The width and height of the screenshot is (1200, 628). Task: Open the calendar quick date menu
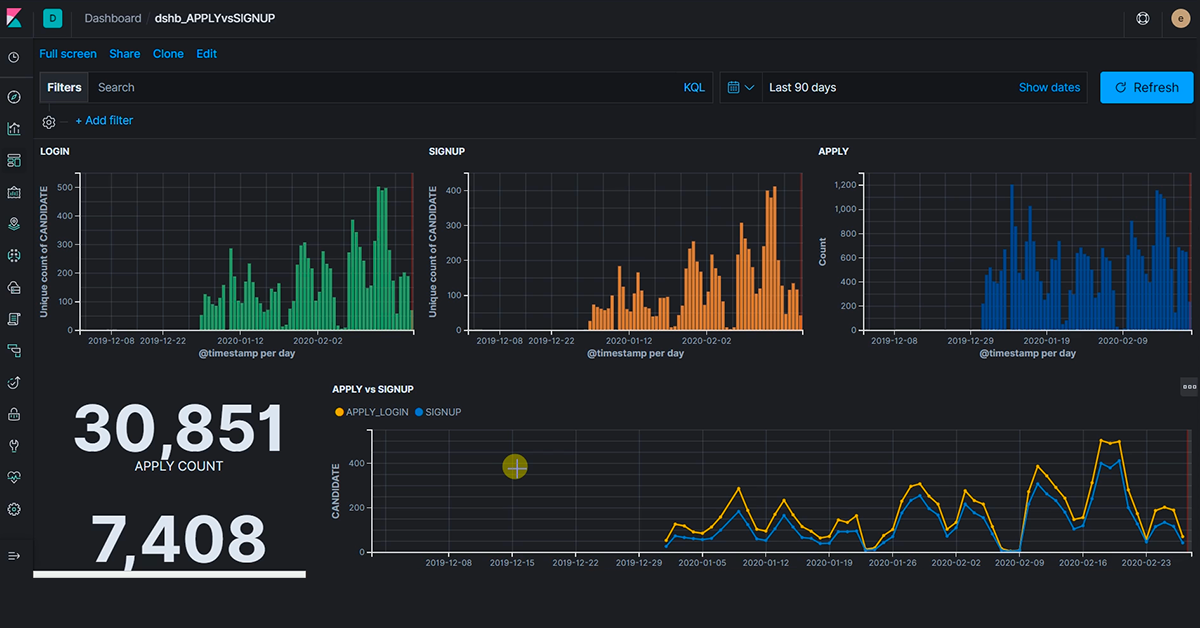tap(740, 88)
